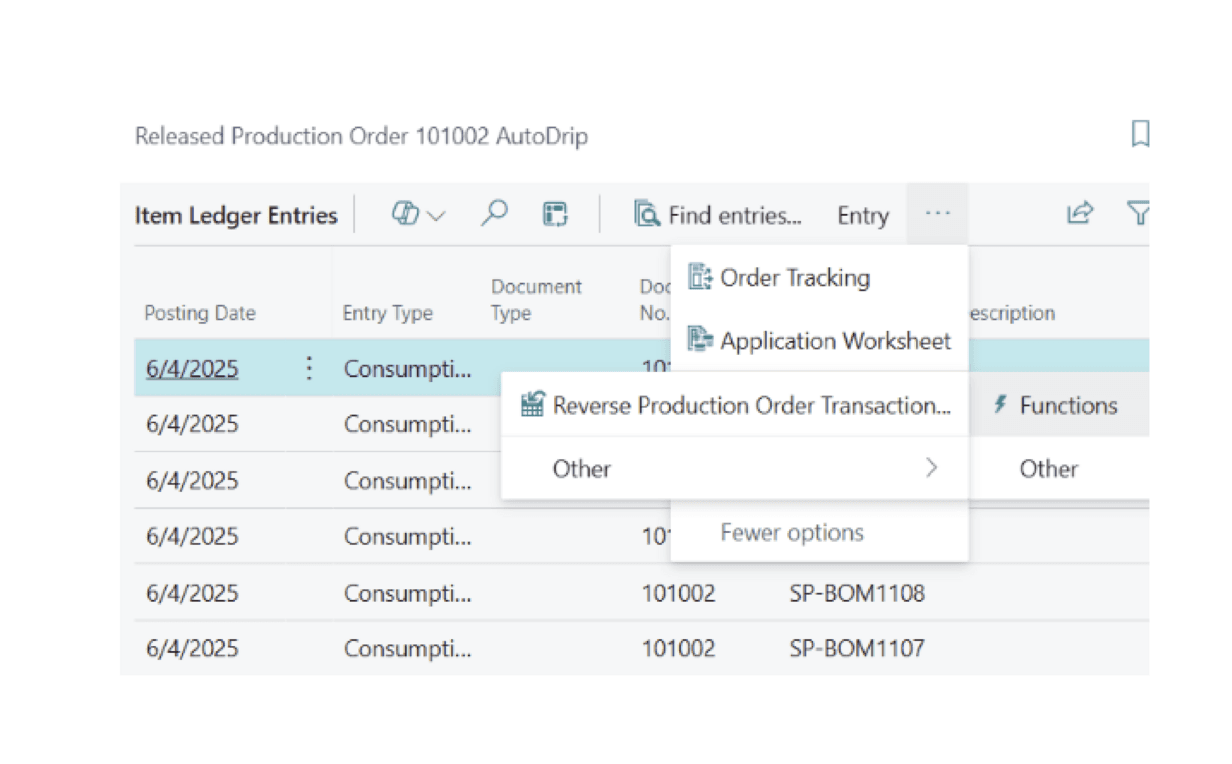Screen dimensions: 1232x764
Task: Expand the dropdown arrow beside the Analyze icon
Action: pos(436,215)
